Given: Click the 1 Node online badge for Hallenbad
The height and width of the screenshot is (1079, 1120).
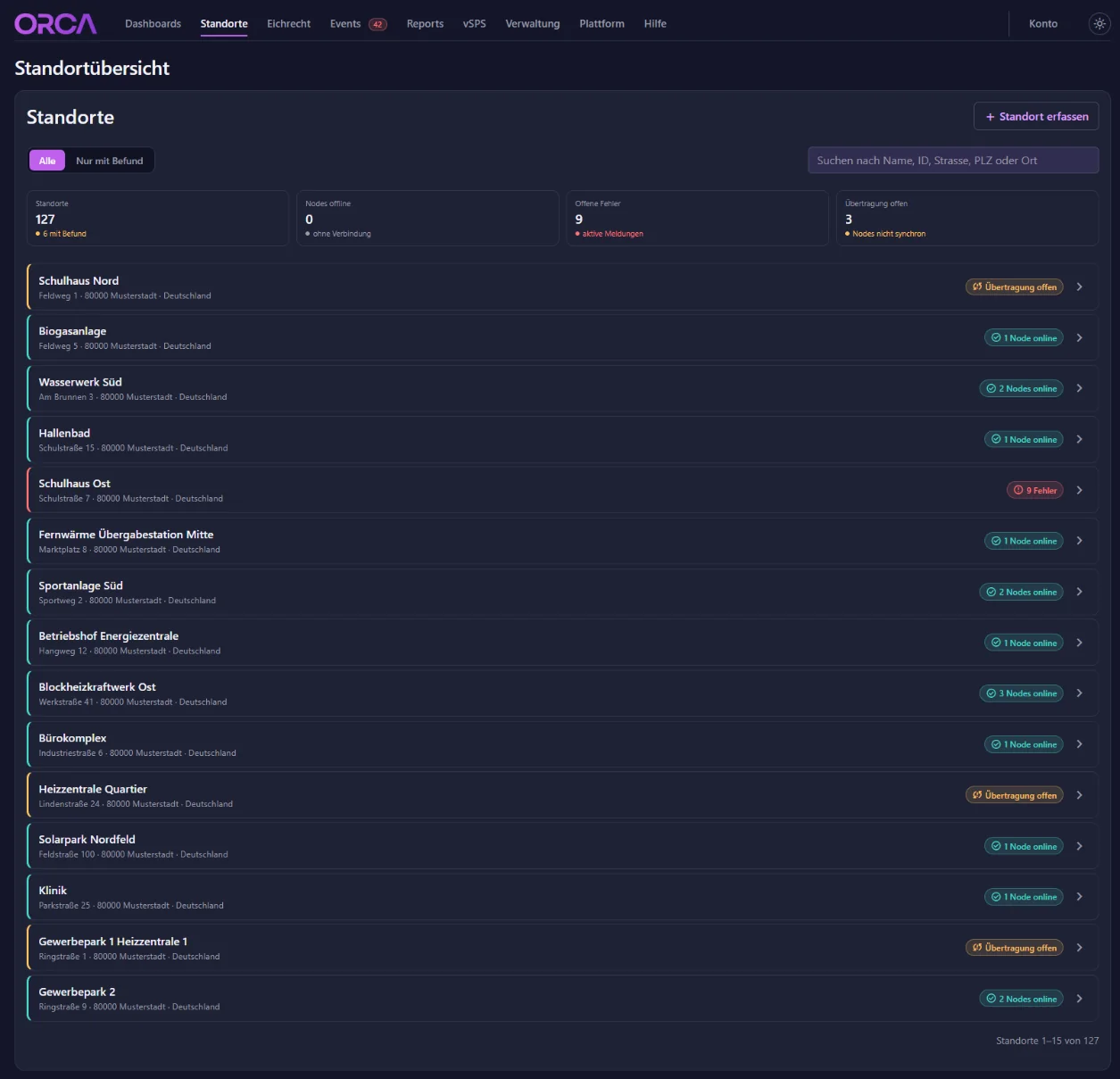Looking at the screenshot, I should tap(1024, 439).
